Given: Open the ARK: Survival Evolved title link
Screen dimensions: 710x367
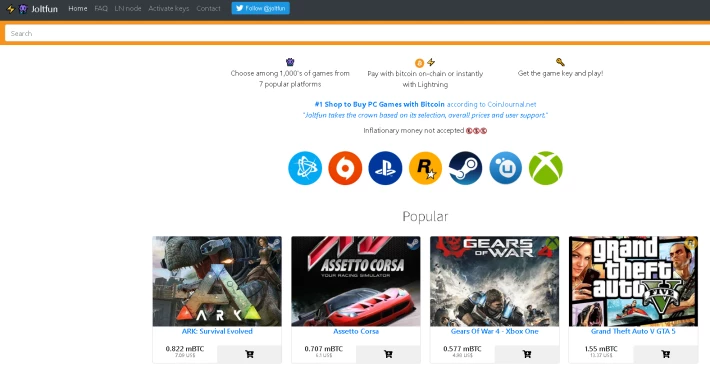Looking at the screenshot, I should tap(217, 331).
